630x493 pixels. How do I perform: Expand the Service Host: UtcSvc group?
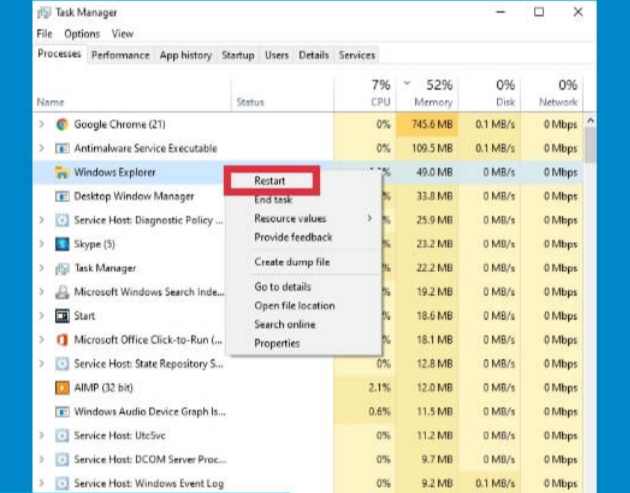[41, 436]
